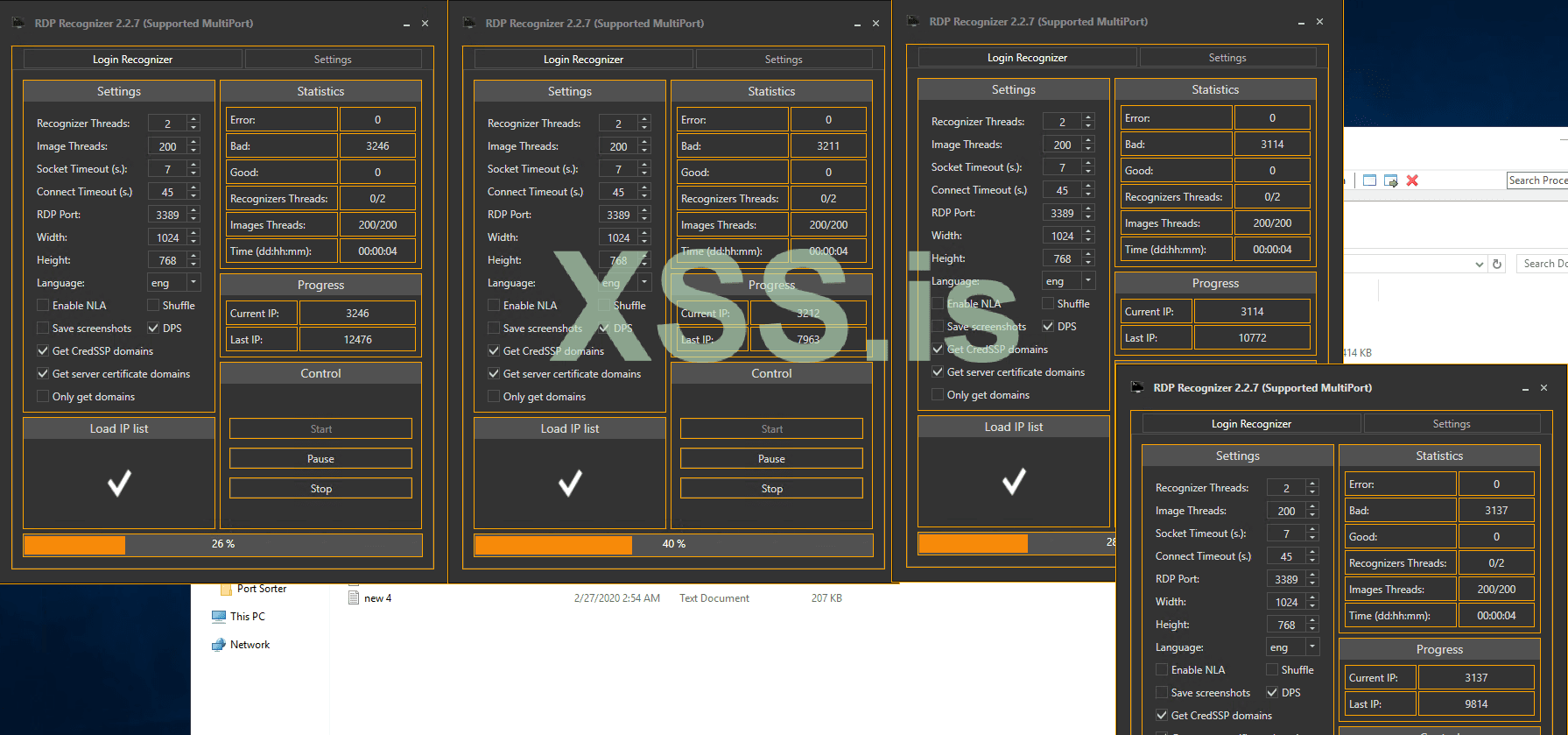The width and height of the screenshot is (1568, 735).
Task: Click RDP Port field in the 26 % window
Action: 174,215
